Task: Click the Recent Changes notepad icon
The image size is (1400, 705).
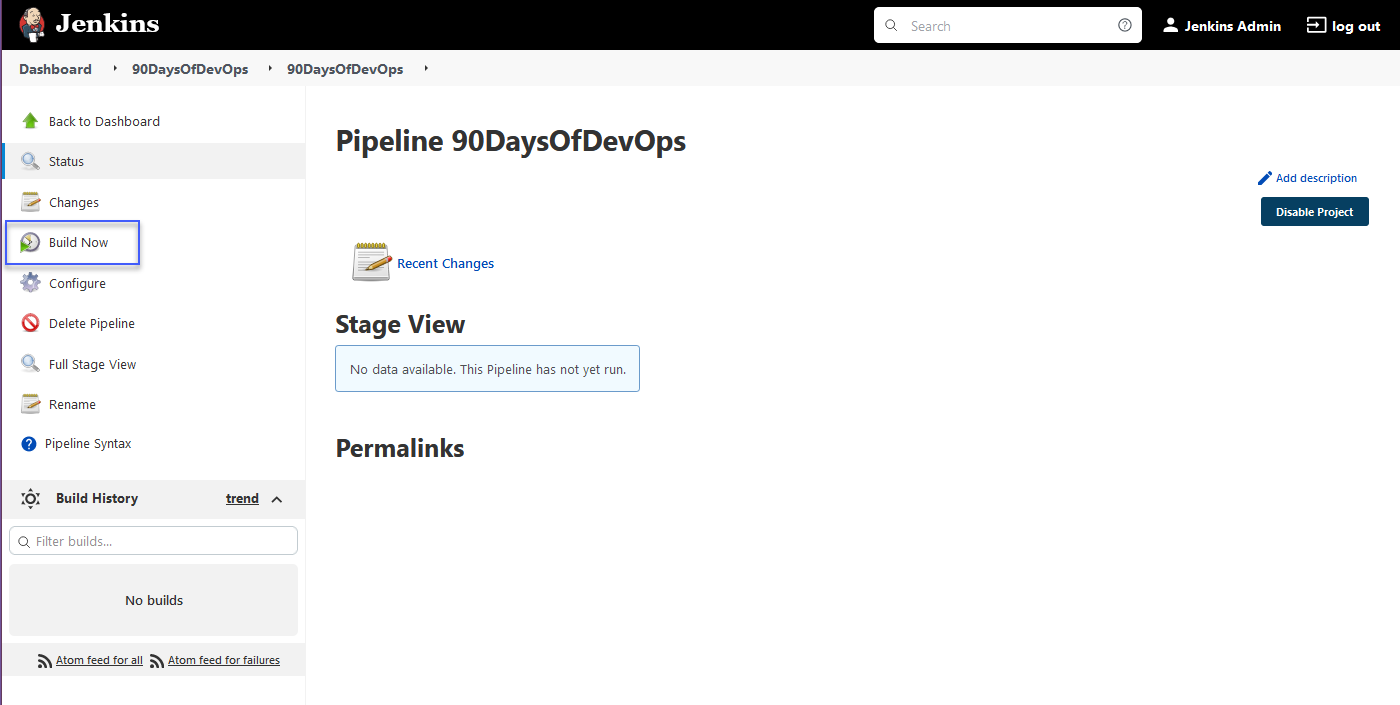Action: (371, 262)
